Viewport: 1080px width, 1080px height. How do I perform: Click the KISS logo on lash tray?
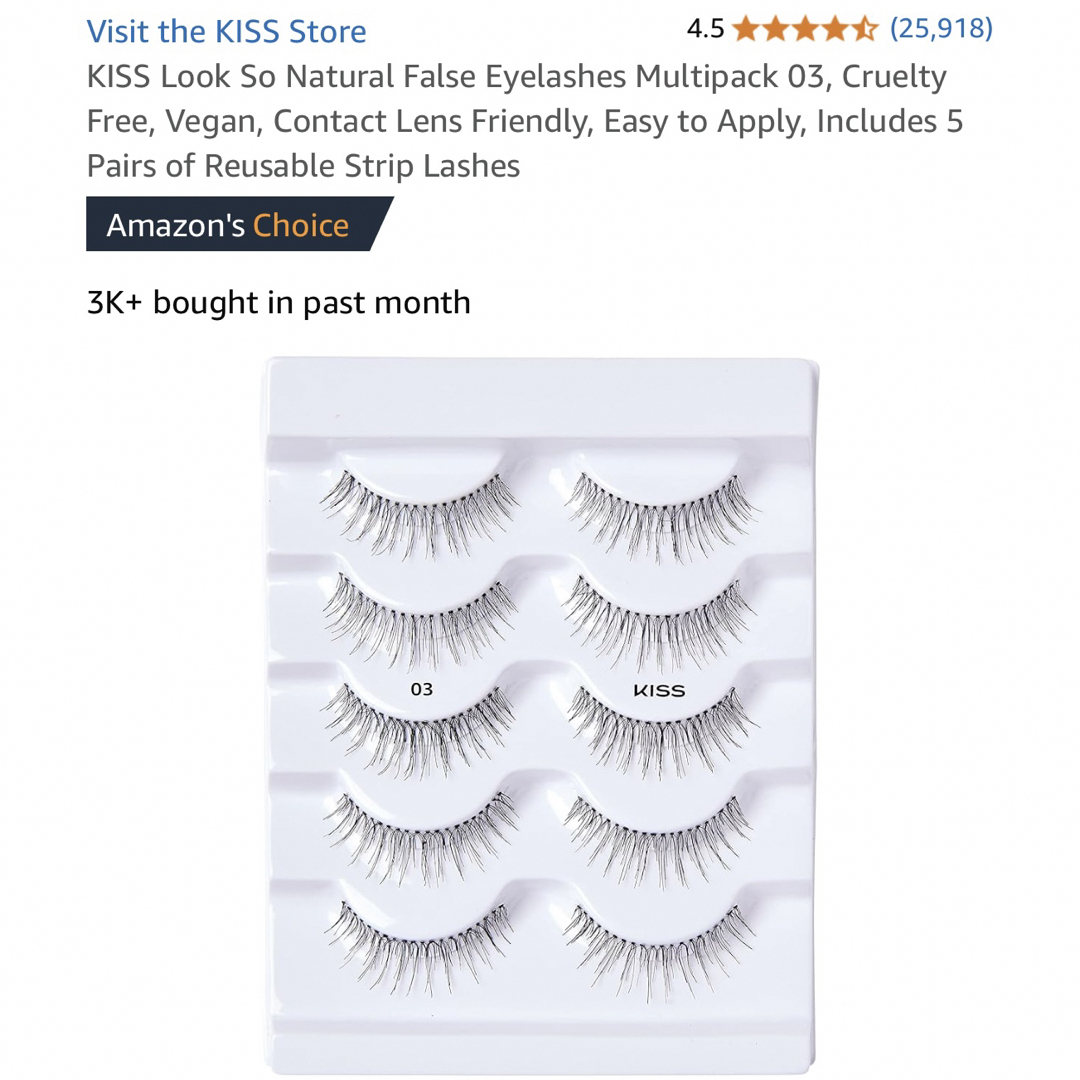[x=659, y=690]
